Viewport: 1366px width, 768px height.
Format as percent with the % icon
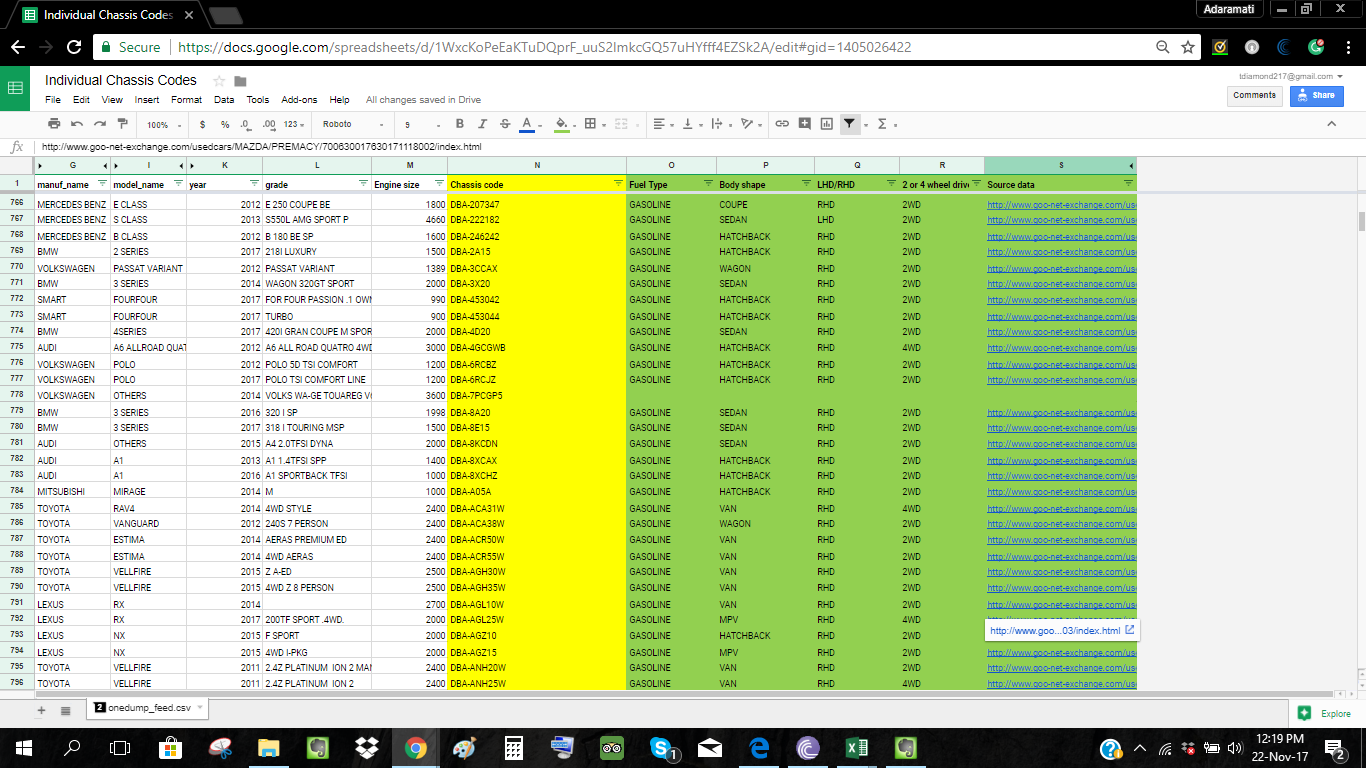(225, 124)
